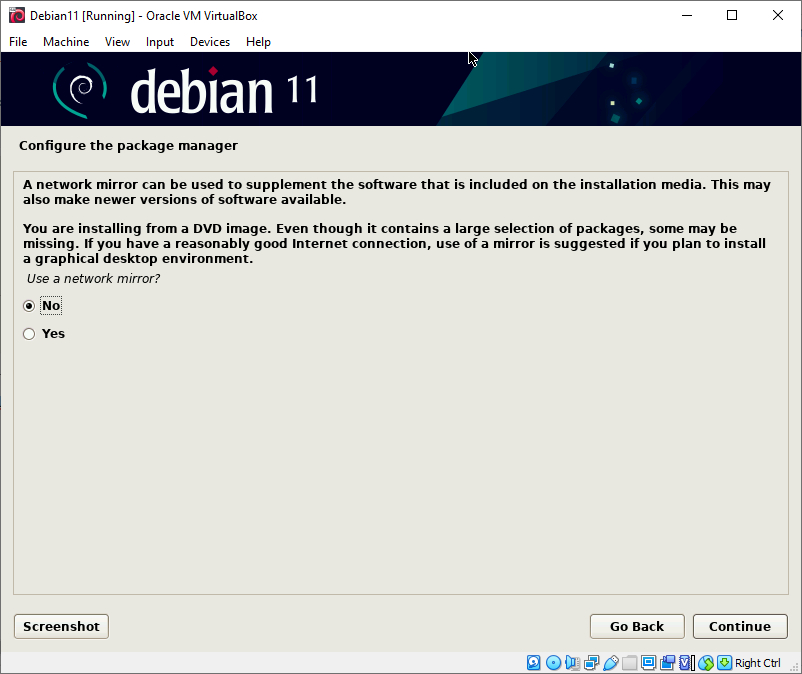Open the Machine menu
Image resolution: width=802 pixels, height=674 pixels.
coord(66,42)
